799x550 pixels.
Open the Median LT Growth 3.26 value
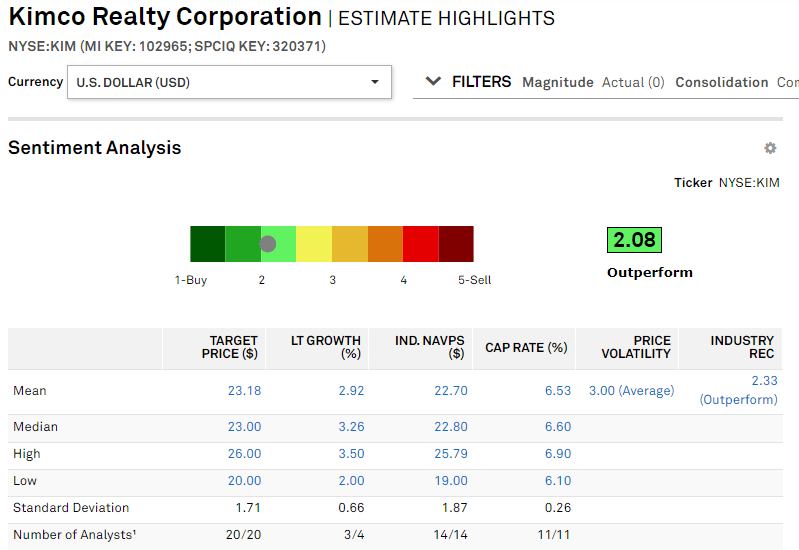(350, 427)
